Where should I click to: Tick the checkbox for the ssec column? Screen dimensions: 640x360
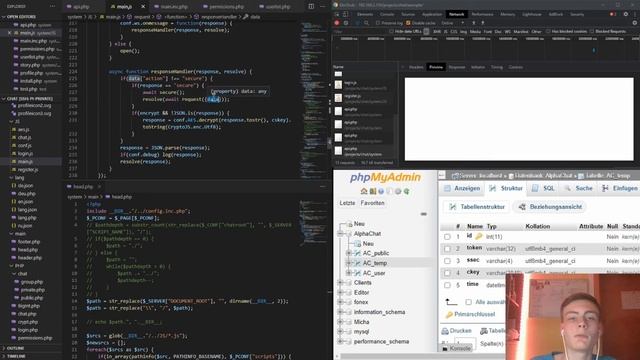[x=447, y=261]
